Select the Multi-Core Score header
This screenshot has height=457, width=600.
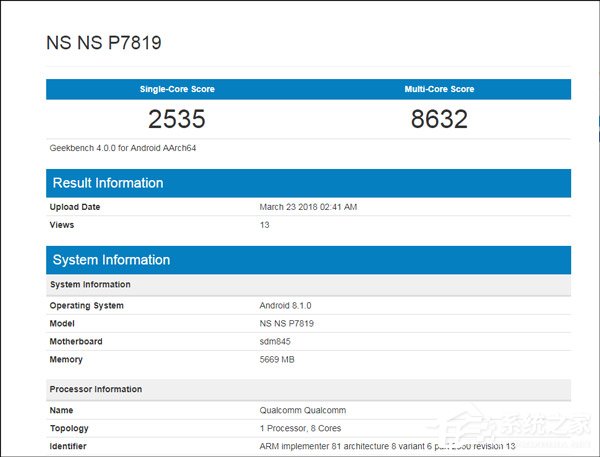point(439,89)
